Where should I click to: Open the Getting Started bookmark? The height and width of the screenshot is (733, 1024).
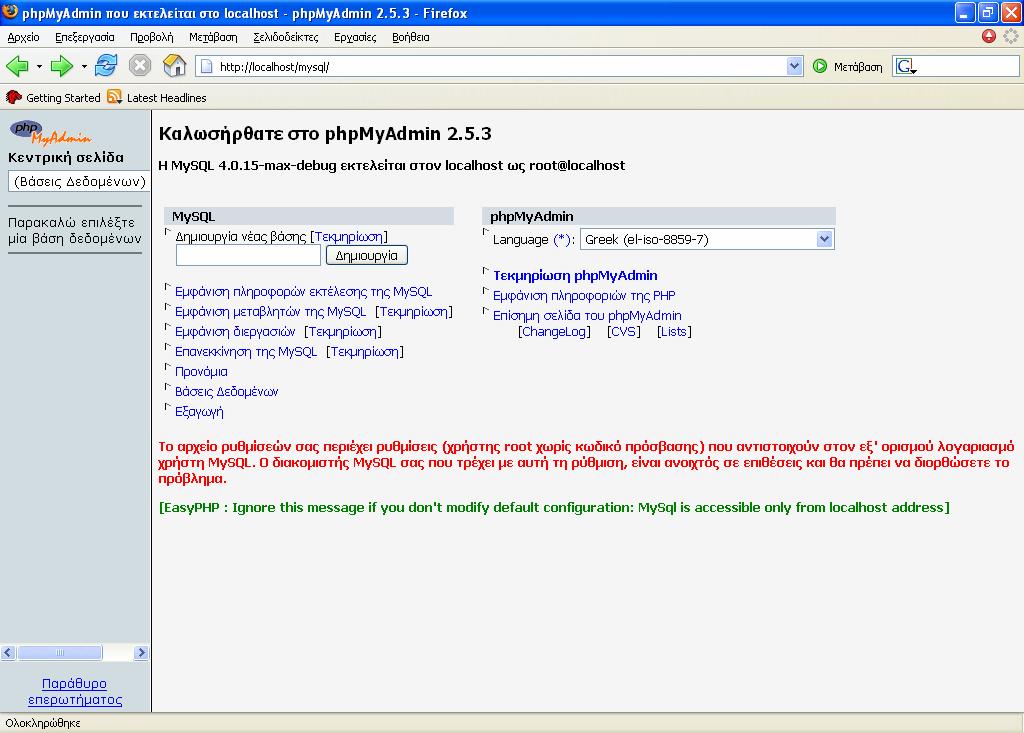[x=53, y=97]
